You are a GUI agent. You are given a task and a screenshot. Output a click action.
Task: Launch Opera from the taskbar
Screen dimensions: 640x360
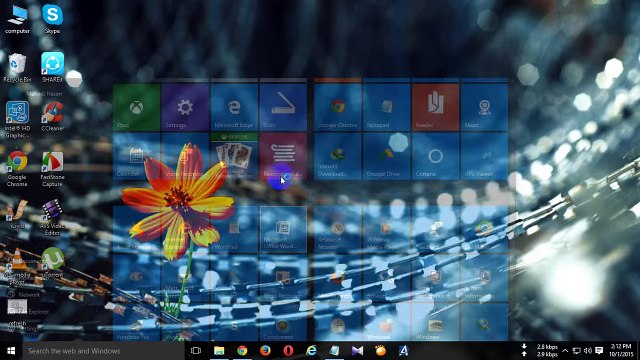click(x=288, y=351)
